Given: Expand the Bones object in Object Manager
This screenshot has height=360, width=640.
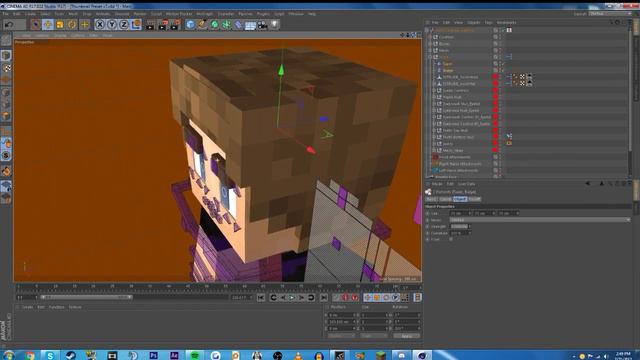Looking at the screenshot, I should [430, 44].
